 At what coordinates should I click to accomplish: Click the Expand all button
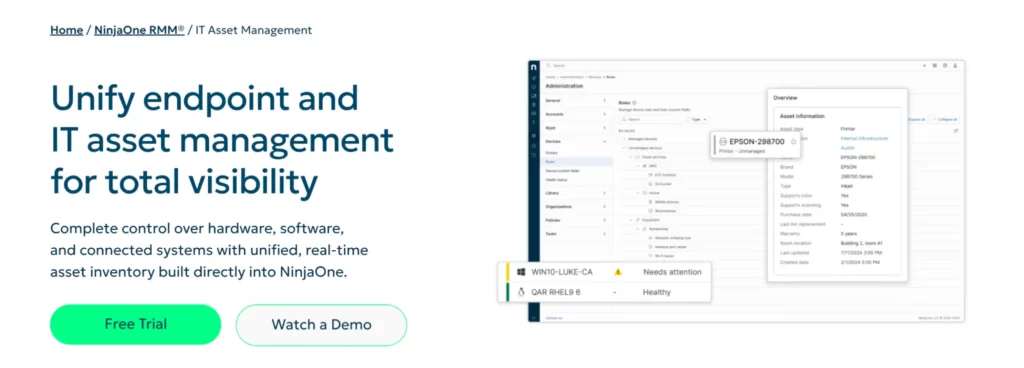[917, 119]
